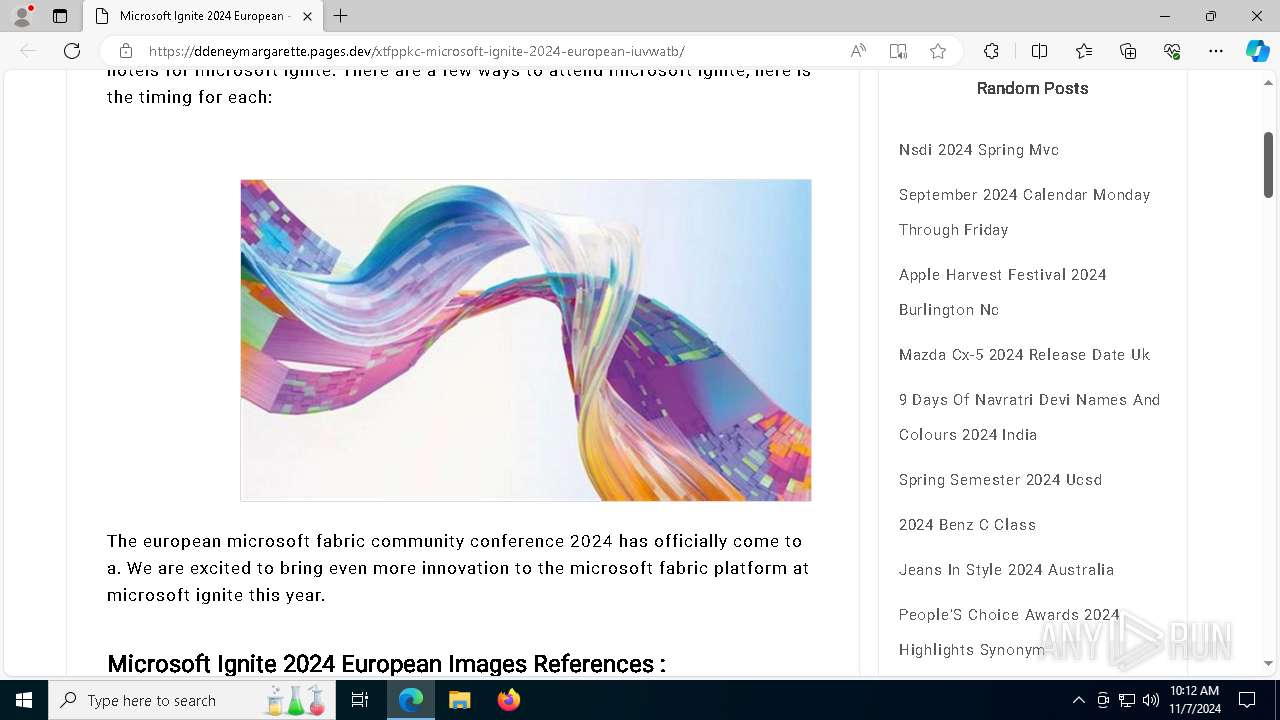Open Collections panel
Viewport: 1280px width, 720px height.
coord(1128,51)
